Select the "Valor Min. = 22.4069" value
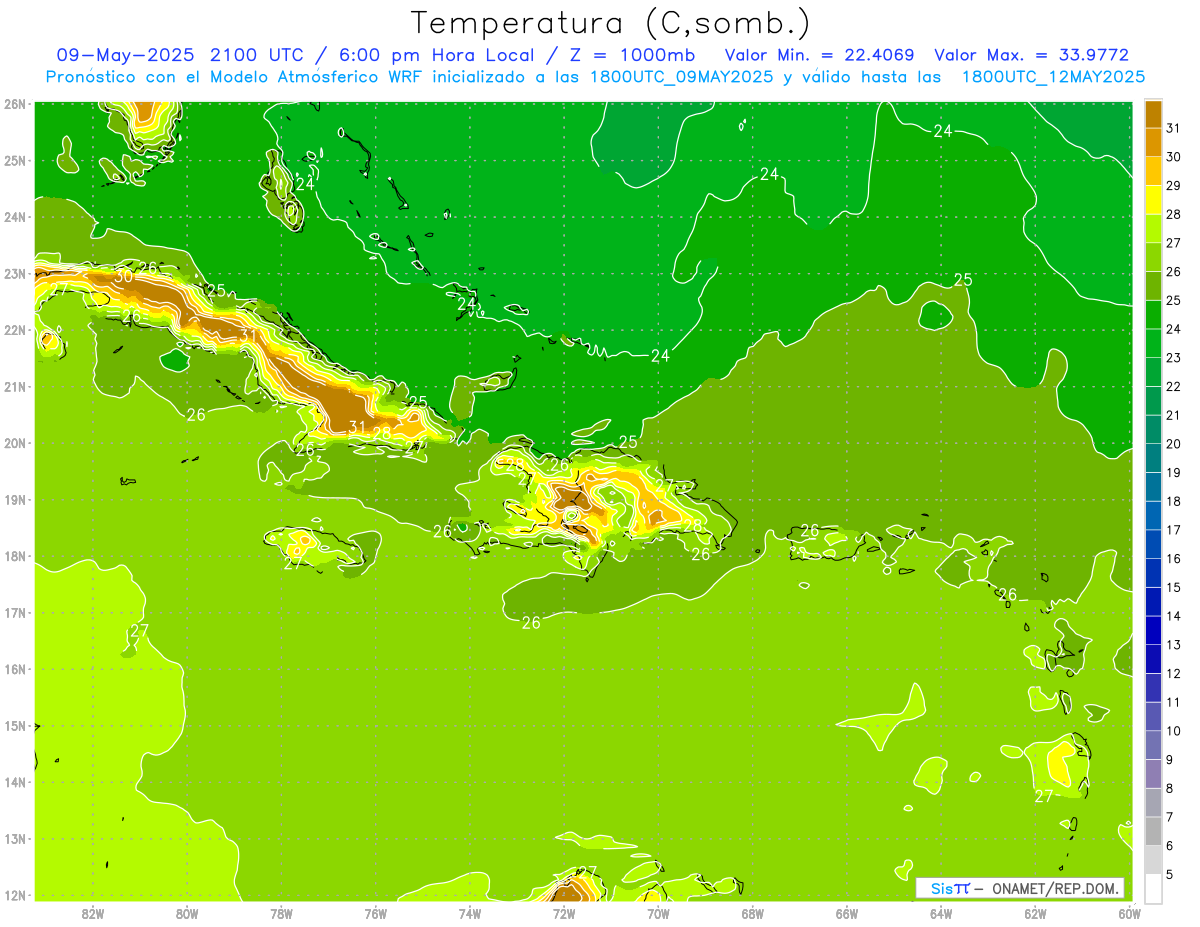The width and height of the screenshot is (1200, 927). [819, 55]
